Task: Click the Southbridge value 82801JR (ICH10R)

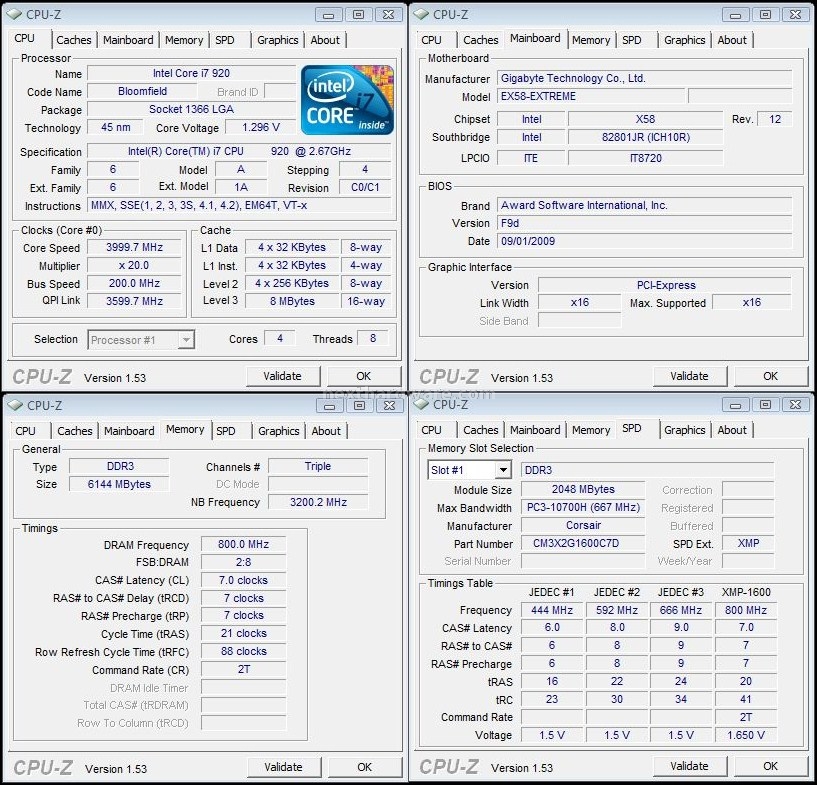Action: click(646, 138)
